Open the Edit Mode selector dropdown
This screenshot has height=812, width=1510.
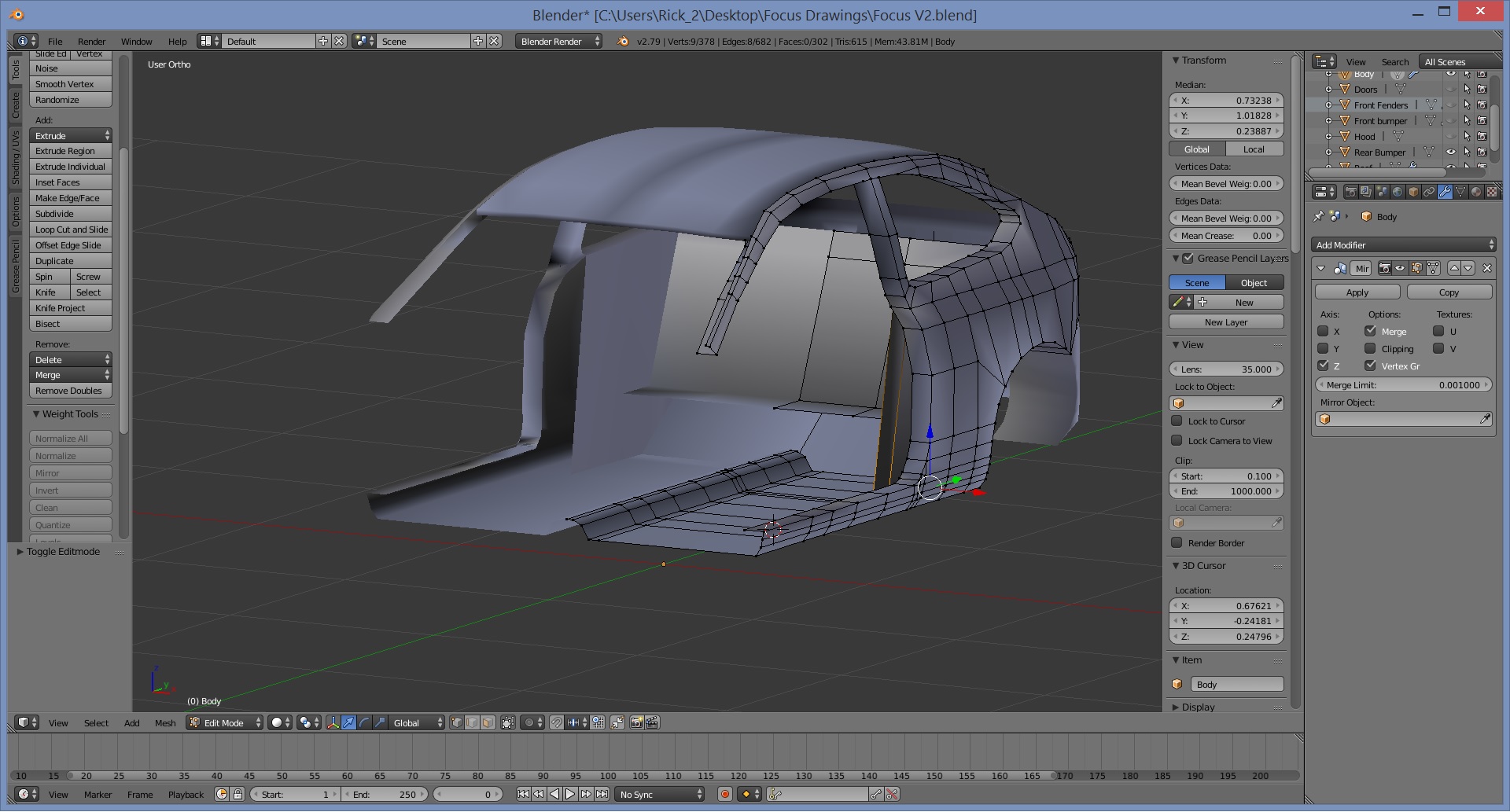(x=224, y=722)
